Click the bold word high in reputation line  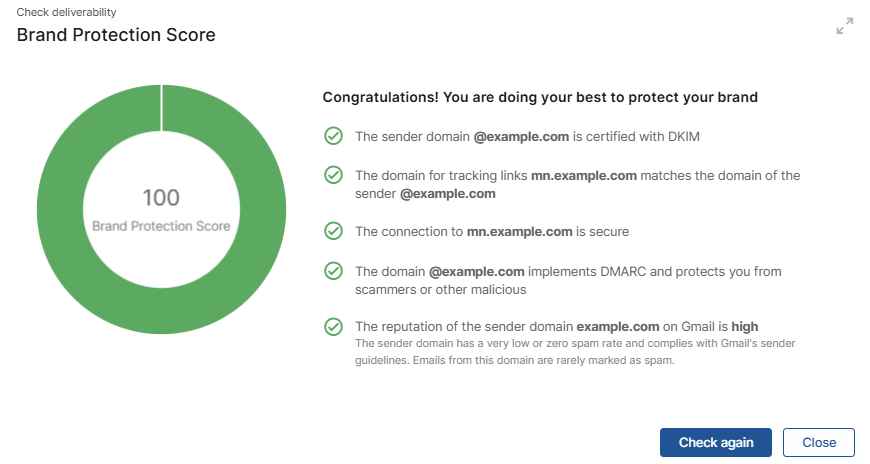[x=745, y=326]
